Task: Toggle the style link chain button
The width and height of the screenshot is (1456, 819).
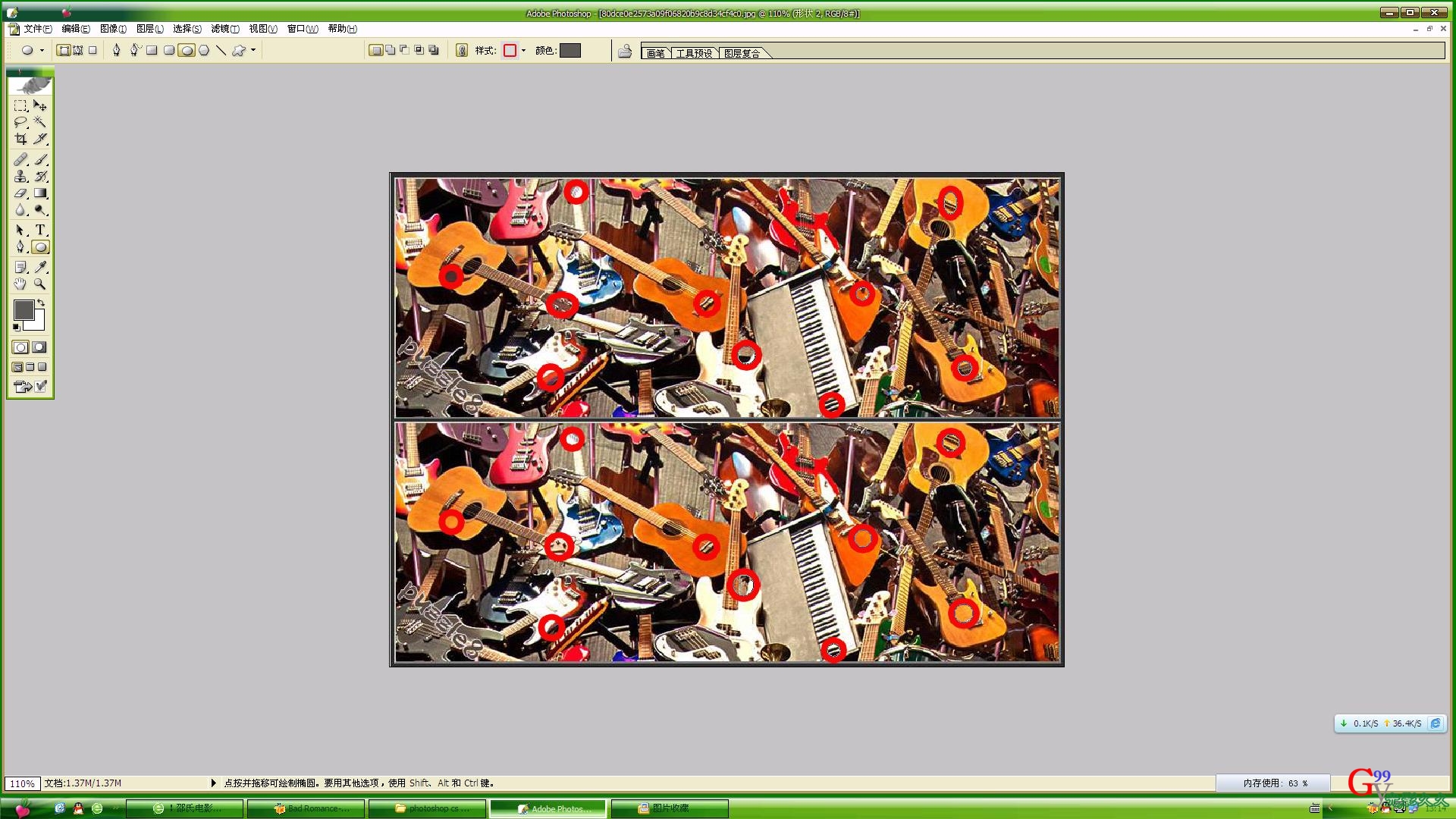Action: (461, 51)
